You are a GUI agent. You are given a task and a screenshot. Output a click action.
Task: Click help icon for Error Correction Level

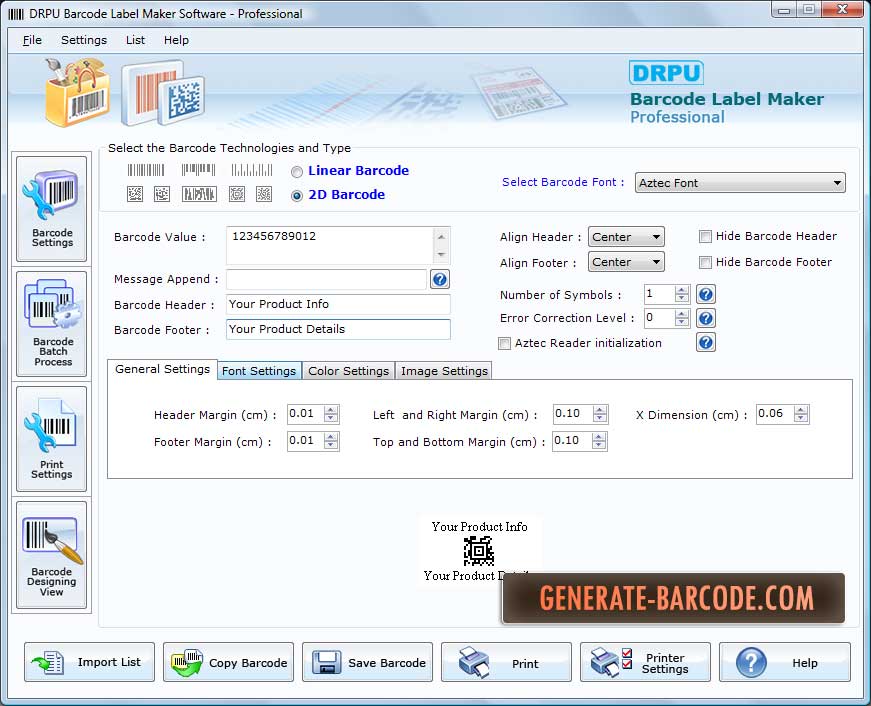[x=705, y=318]
